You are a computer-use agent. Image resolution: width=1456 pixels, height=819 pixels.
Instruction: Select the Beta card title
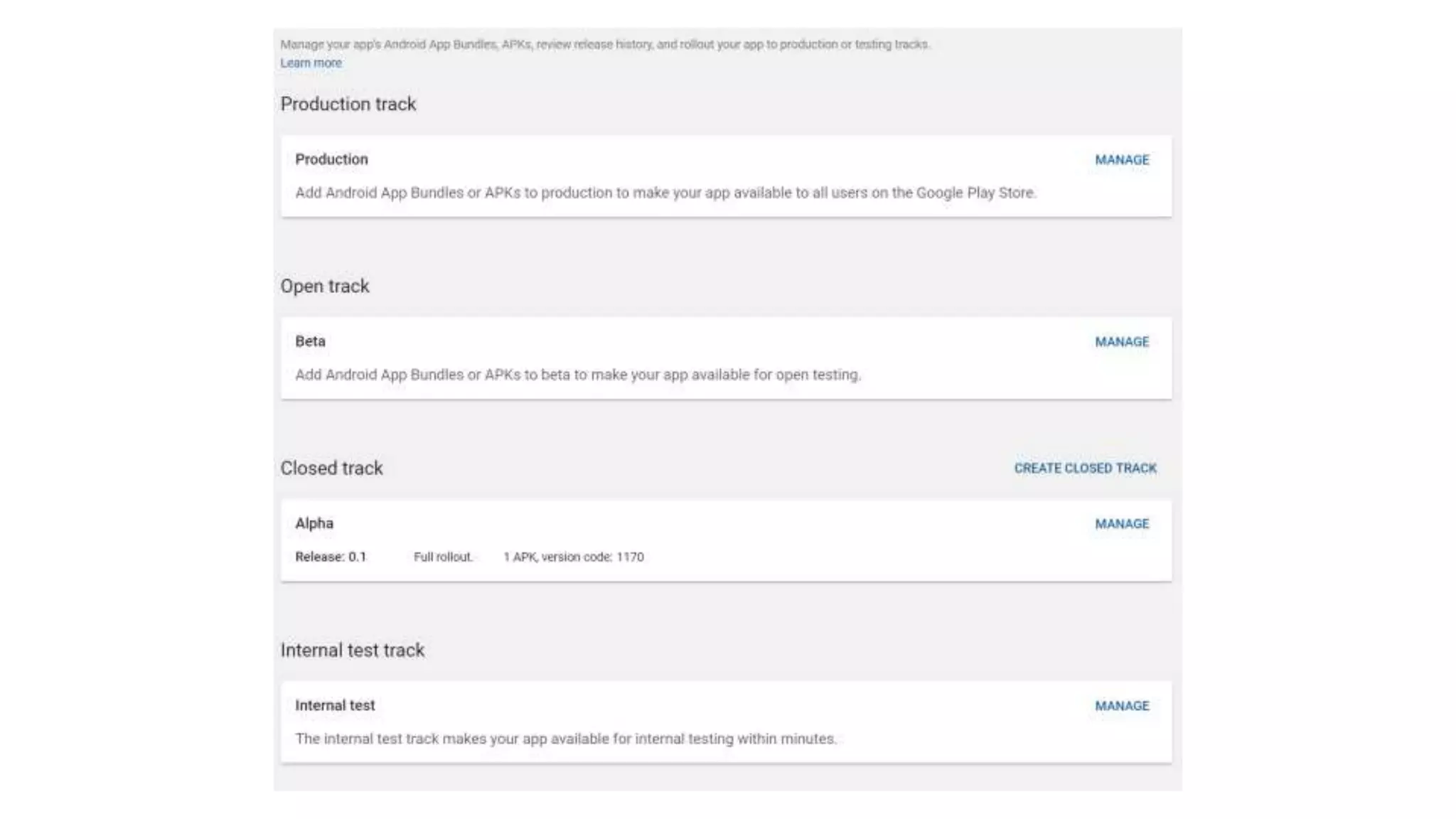click(x=310, y=341)
